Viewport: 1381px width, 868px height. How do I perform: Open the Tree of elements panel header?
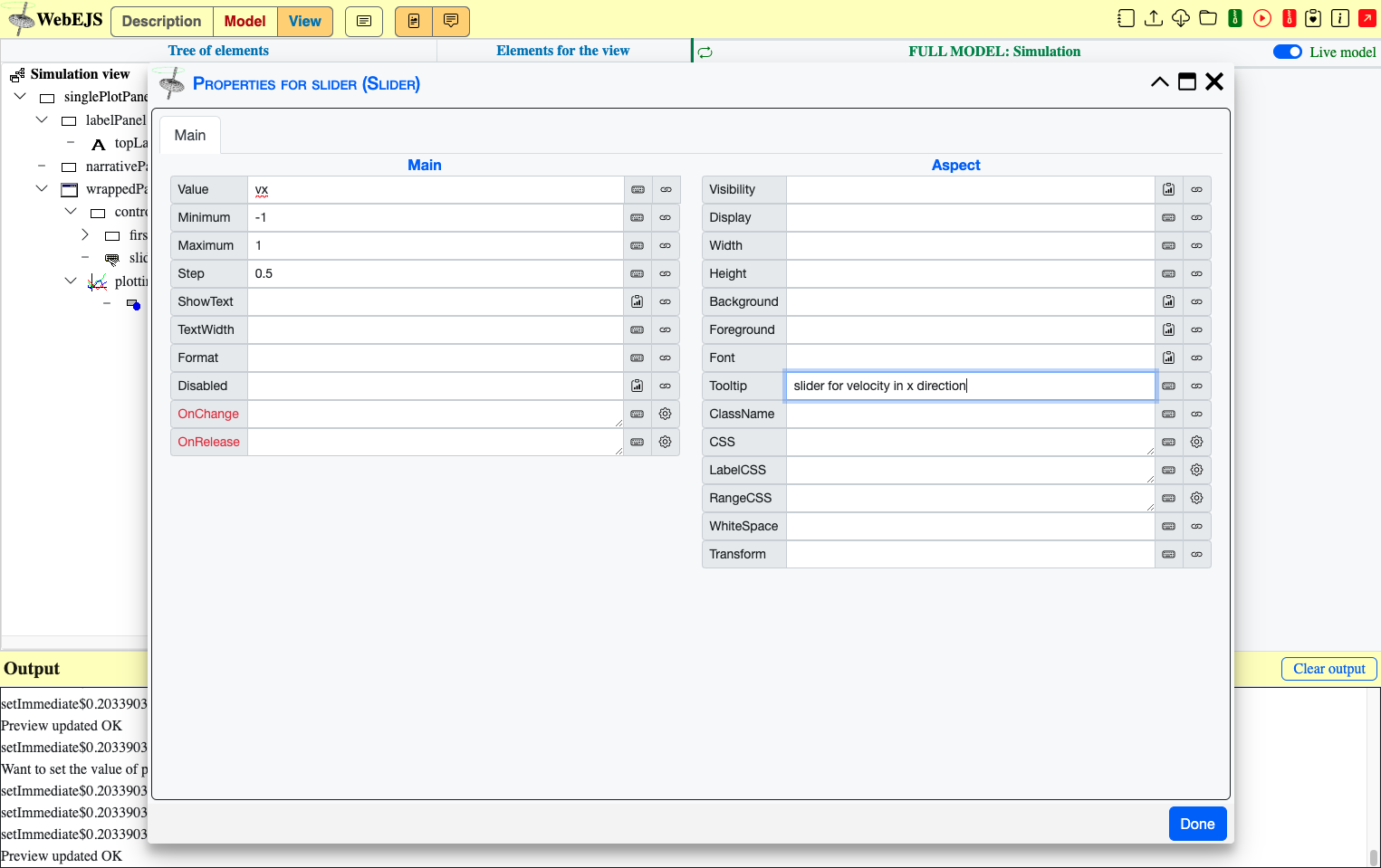[218, 51]
